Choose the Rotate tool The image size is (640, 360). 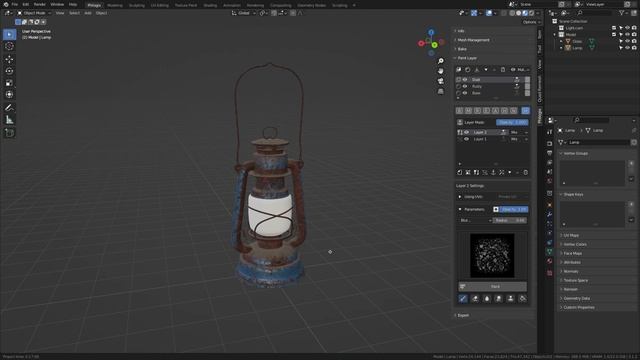coord(9,71)
